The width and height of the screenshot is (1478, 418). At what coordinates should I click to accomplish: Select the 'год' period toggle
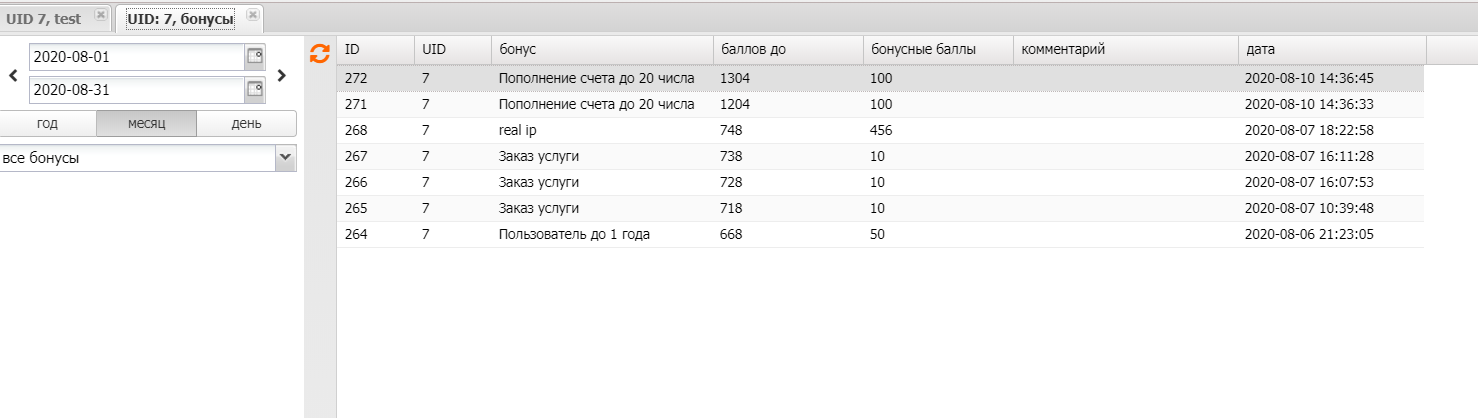47,123
